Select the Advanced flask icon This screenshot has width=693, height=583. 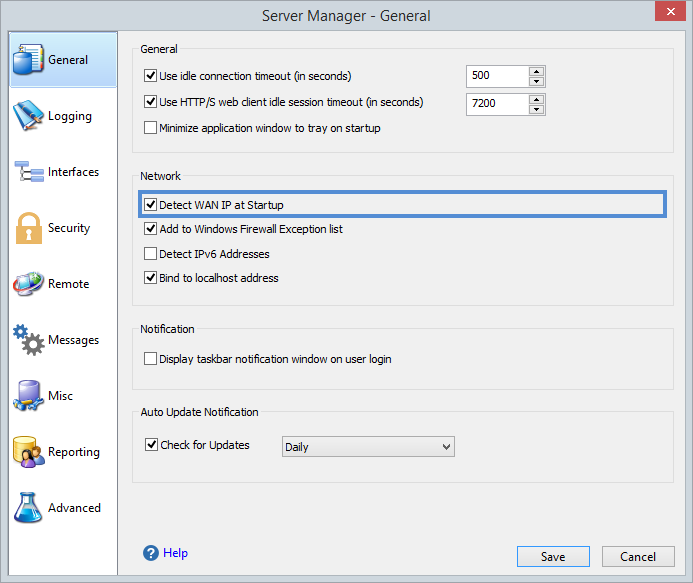[x=28, y=508]
